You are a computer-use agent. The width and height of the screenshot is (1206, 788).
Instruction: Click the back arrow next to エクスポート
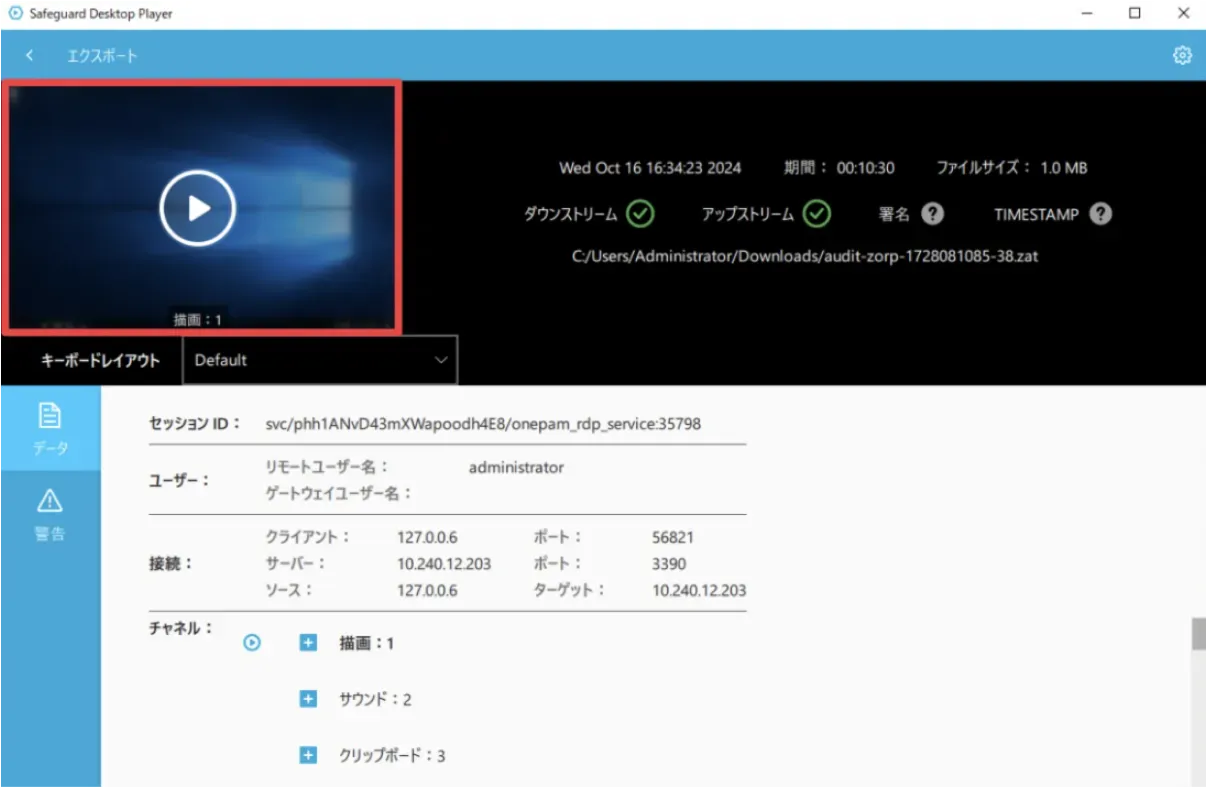click(28, 55)
